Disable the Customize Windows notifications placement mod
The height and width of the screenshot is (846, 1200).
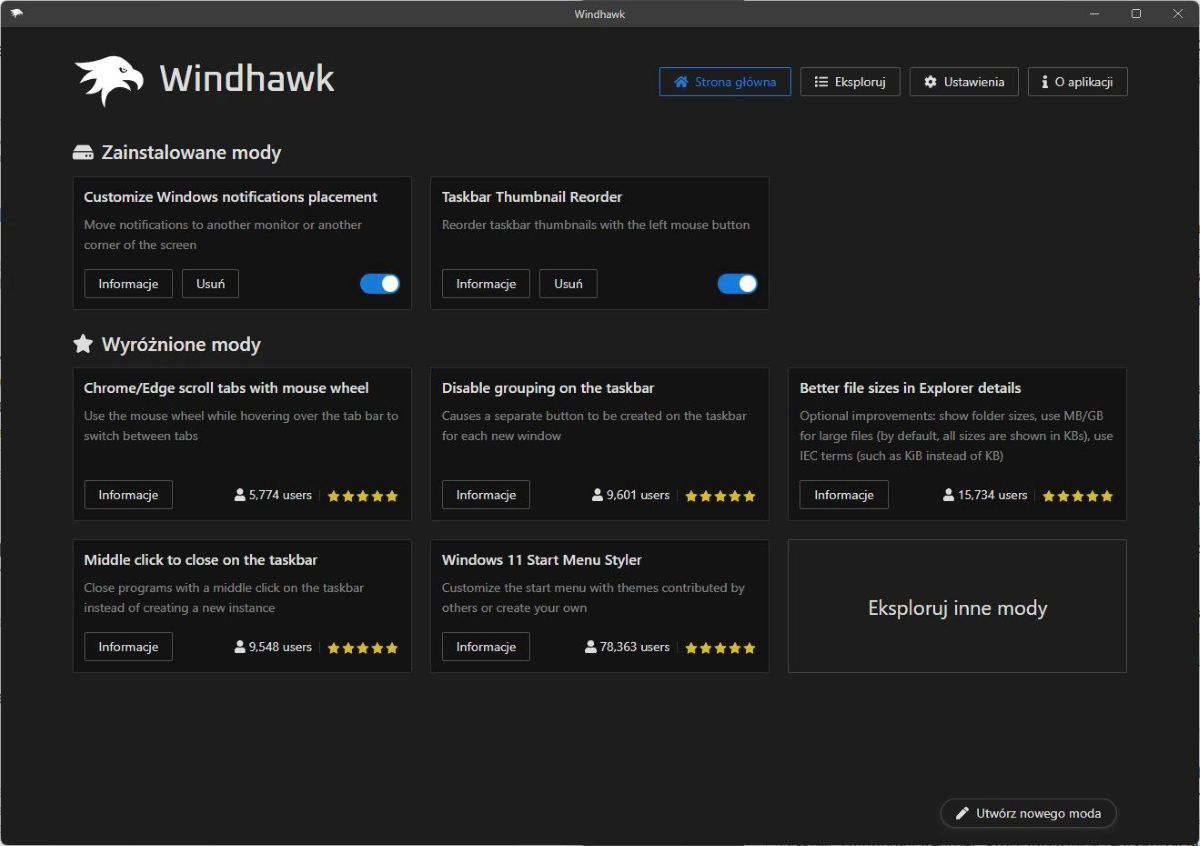tap(380, 284)
